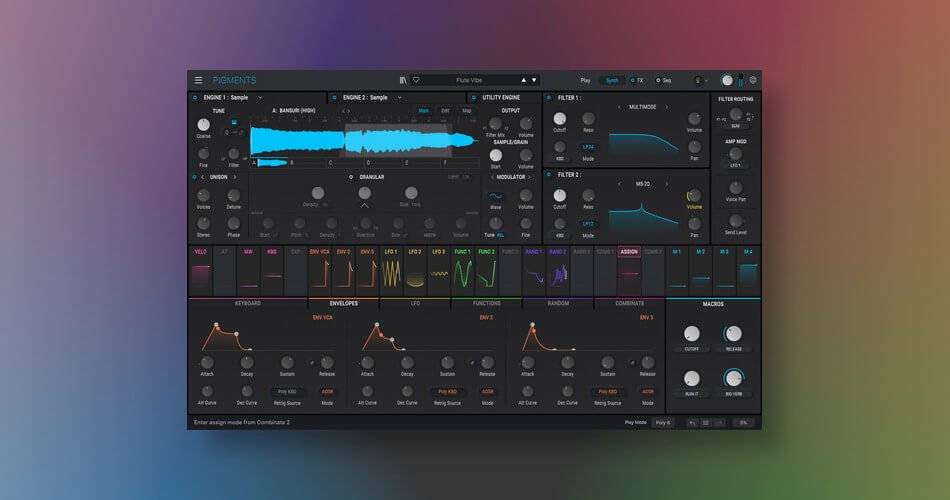The image size is (950, 500).
Task: Load previous preset with up arrow
Action: coord(523,80)
